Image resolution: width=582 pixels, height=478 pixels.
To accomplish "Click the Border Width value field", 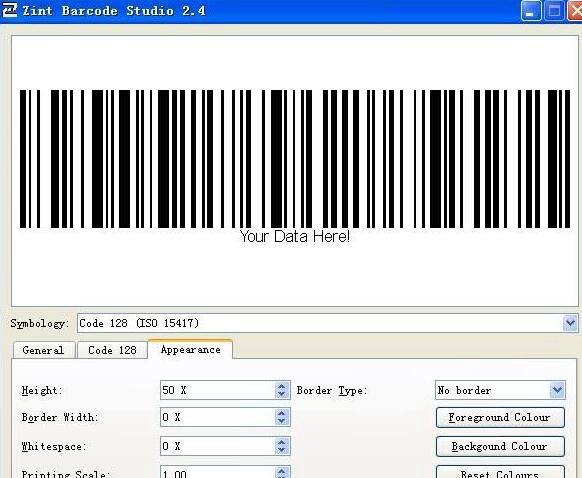I will point(218,417).
